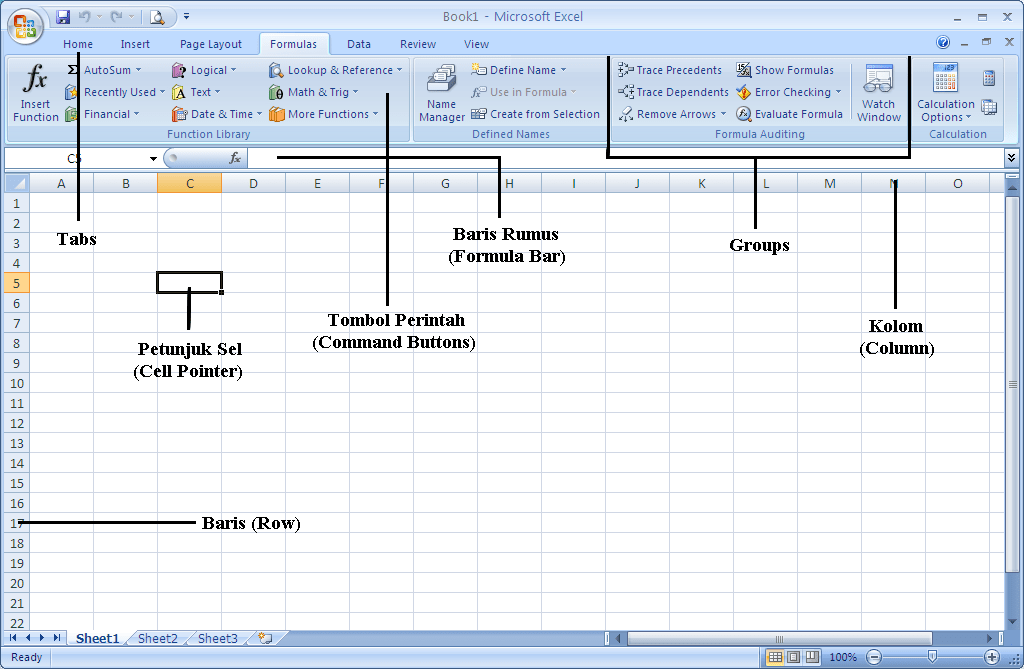Open the Insert Function fx button in ribbon
1024x669 pixels.
point(35,92)
